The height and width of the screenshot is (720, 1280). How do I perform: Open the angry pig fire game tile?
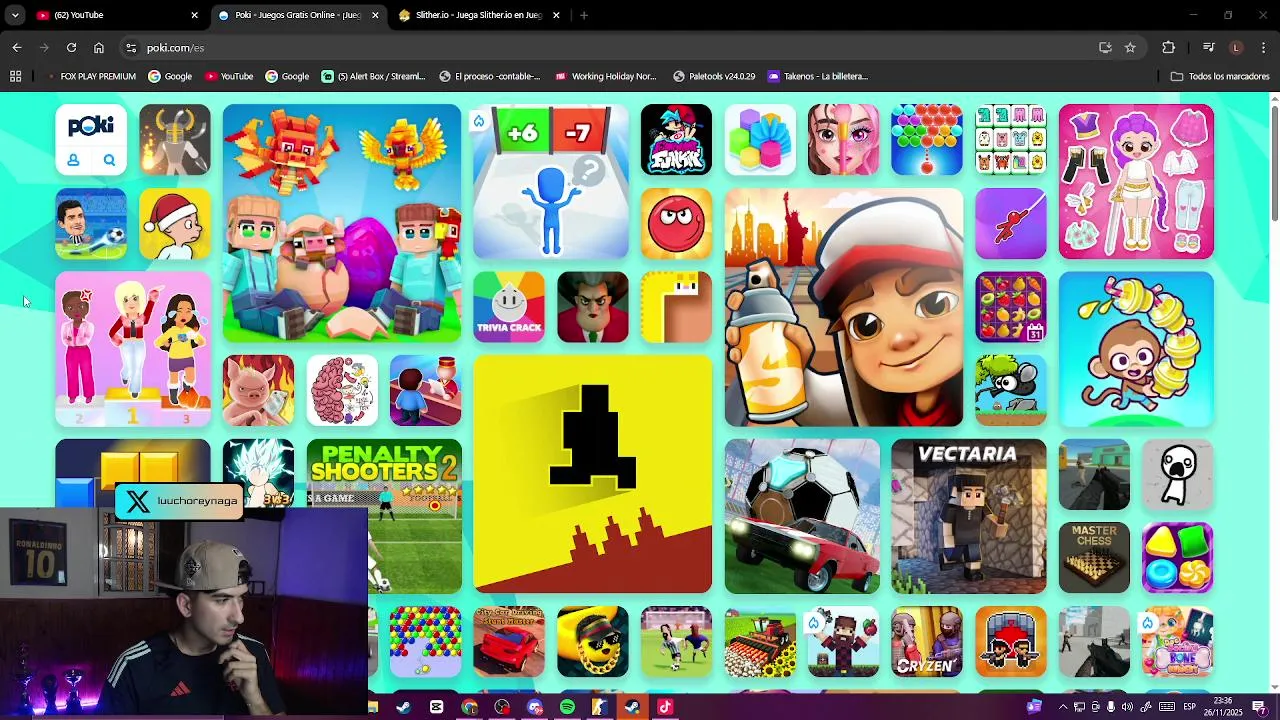click(x=258, y=390)
